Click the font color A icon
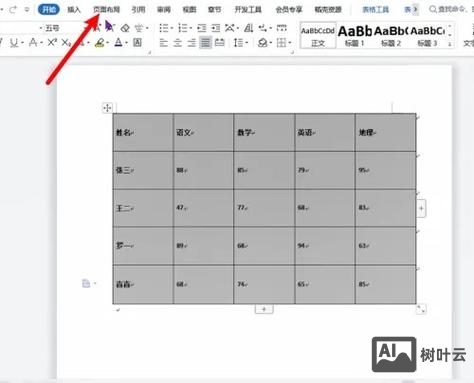This screenshot has width=474, height=383. pyautogui.click(x=118, y=42)
